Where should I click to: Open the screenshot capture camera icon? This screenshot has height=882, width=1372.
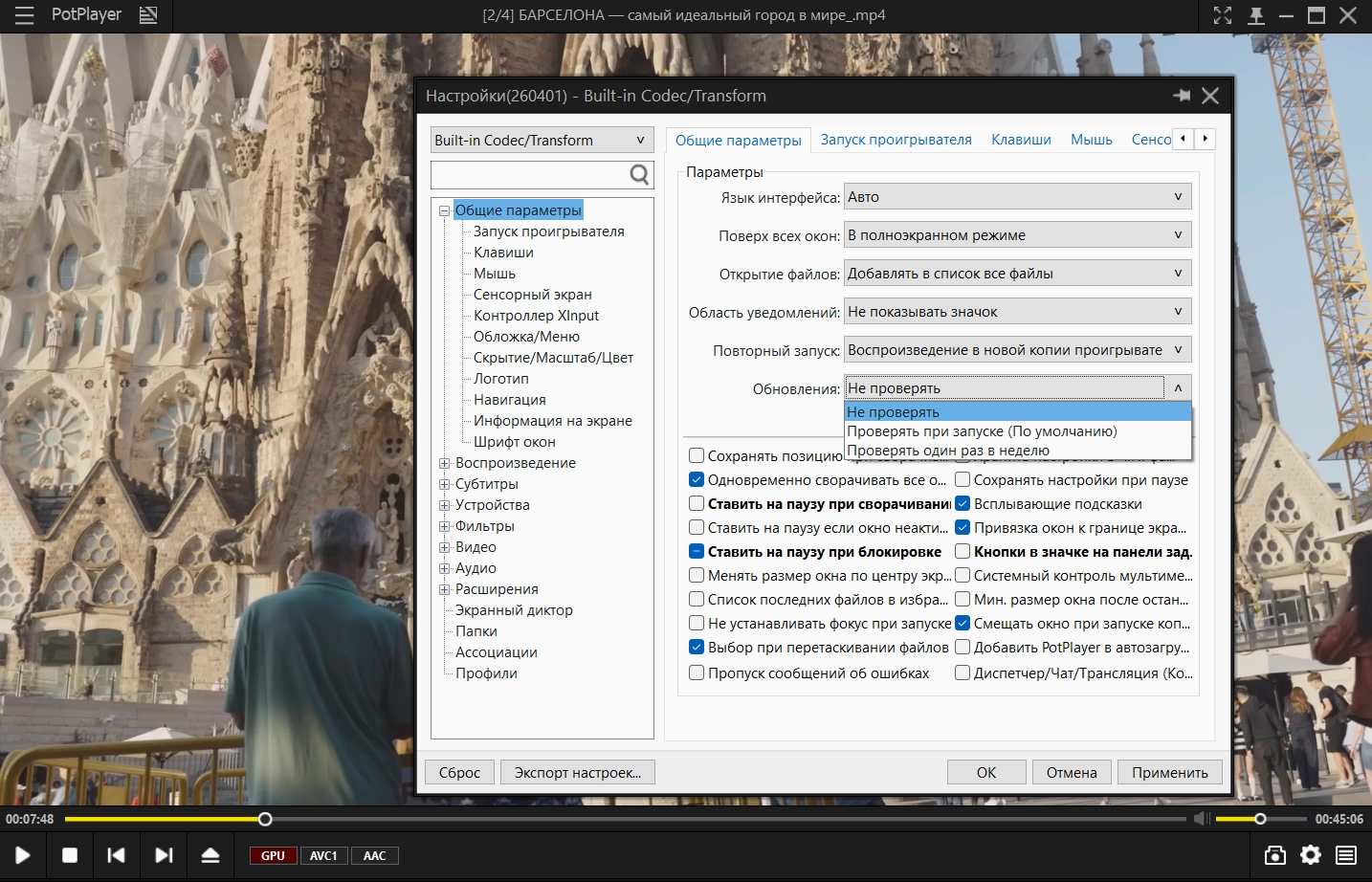[x=1274, y=855]
